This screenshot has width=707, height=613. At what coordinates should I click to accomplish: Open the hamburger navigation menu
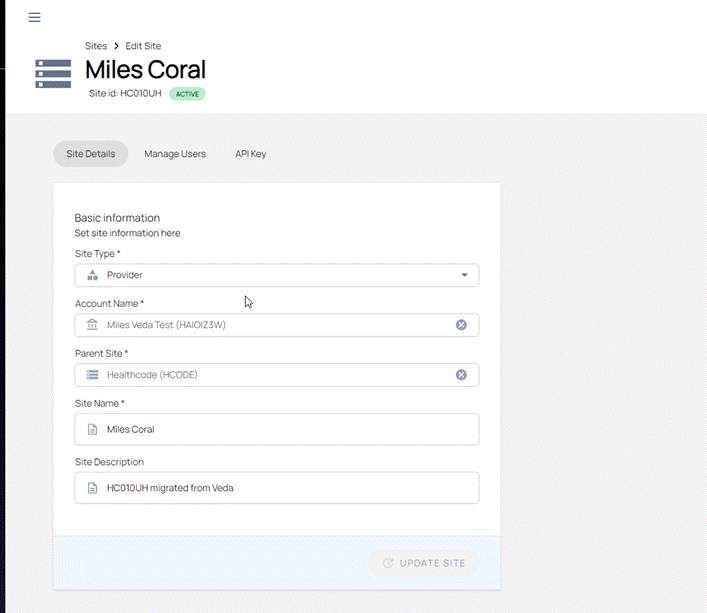click(35, 18)
